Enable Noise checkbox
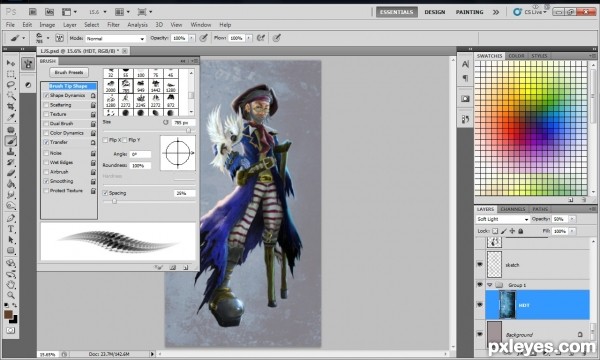 point(46,153)
